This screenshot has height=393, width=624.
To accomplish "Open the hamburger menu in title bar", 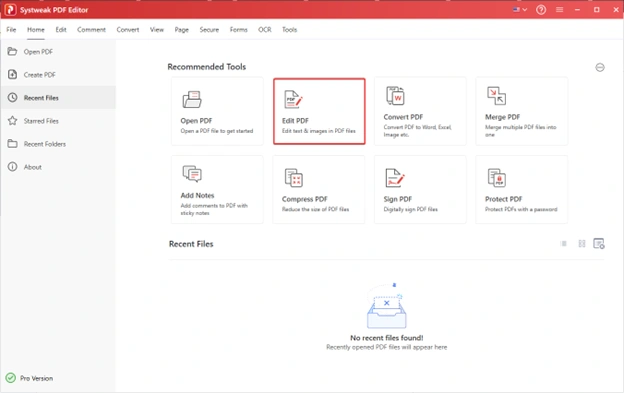I will [560, 10].
